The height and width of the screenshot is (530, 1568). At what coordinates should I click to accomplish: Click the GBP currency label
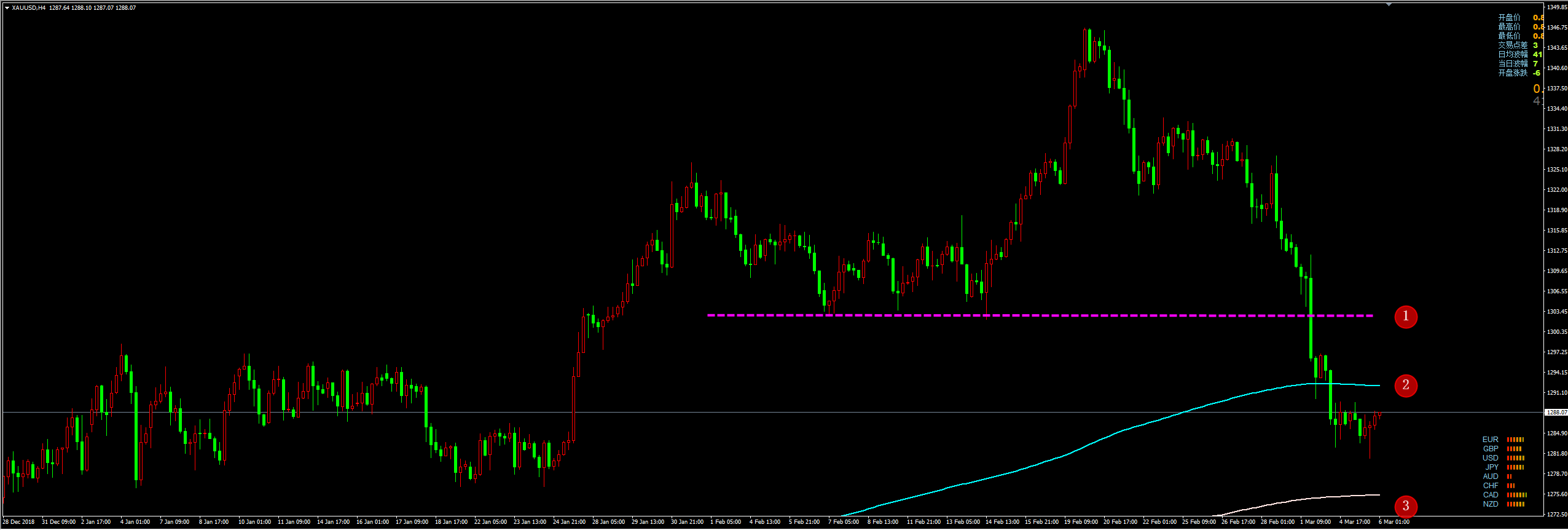(x=1491, y=449)
